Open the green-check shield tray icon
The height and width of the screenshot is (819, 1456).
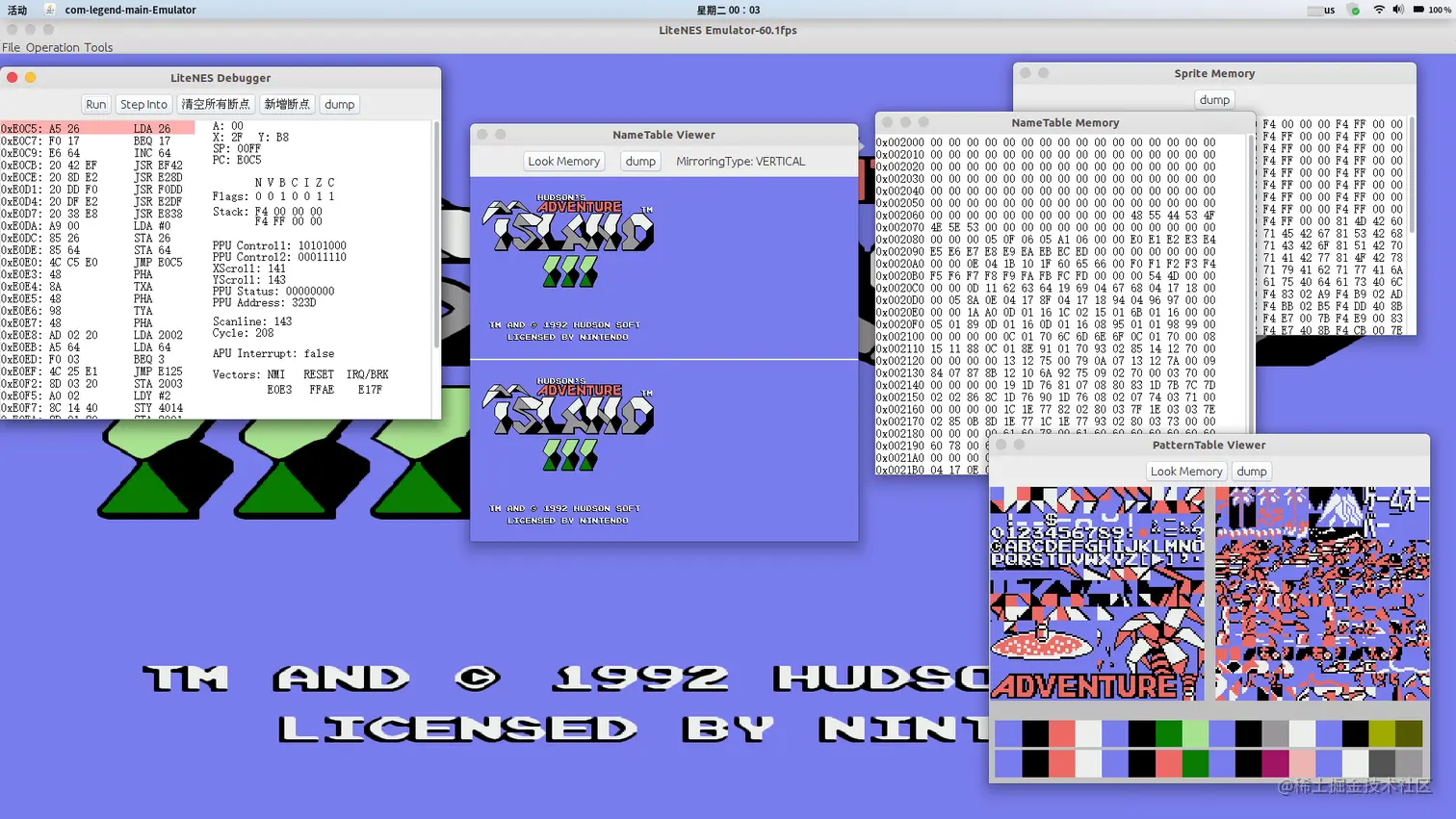1353,10
